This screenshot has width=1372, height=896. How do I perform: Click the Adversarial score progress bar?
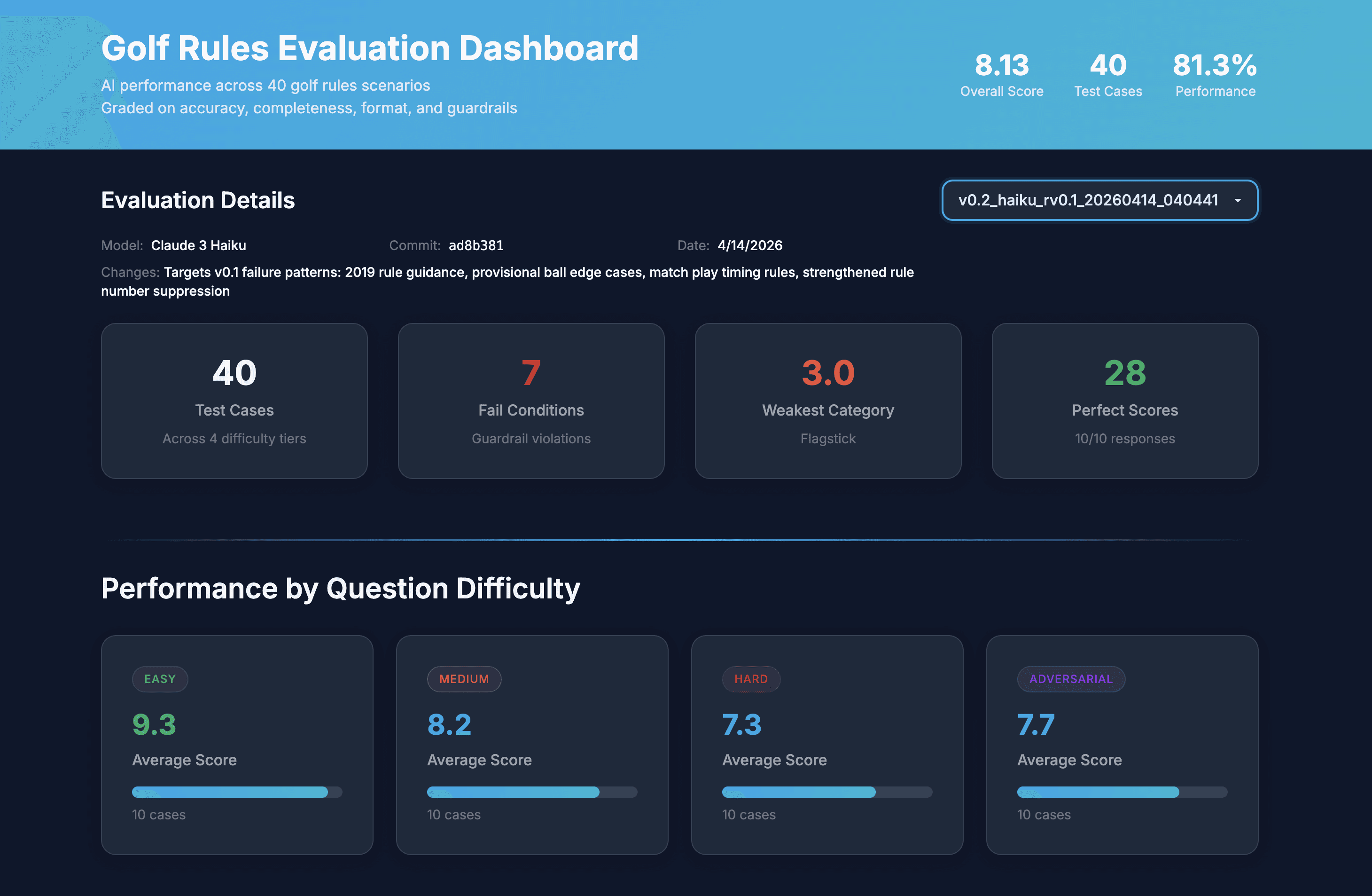click(1122, 792)
